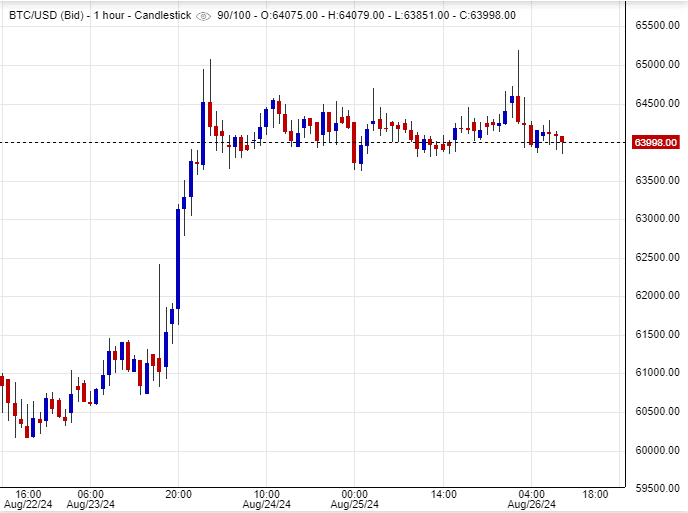The width and height of the screenshot is (688, 513).
Task: Click the 65000.00 price axis label
Action: (658, 65)
